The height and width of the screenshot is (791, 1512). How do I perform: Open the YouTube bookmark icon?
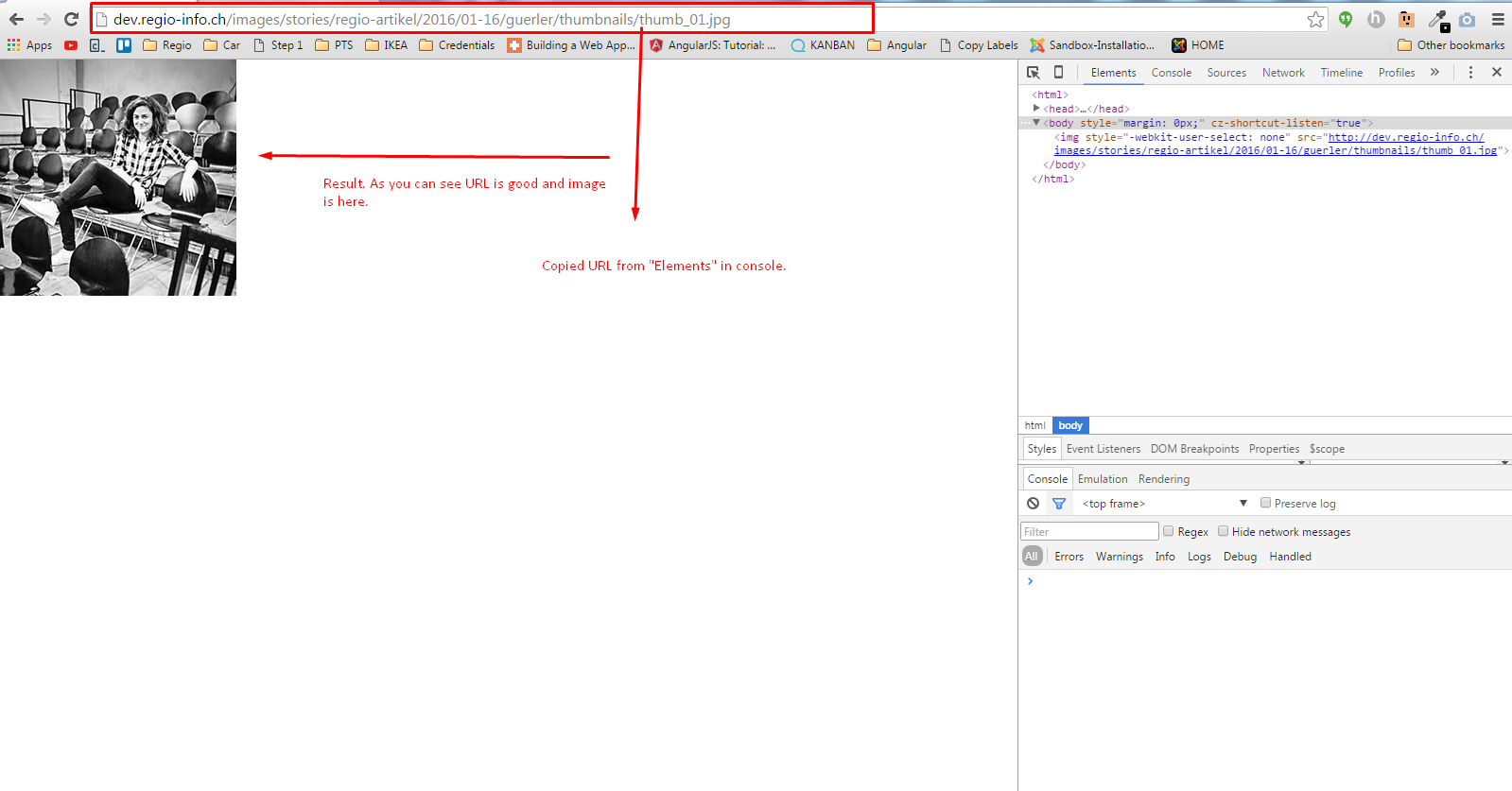(x=71, y=45)
